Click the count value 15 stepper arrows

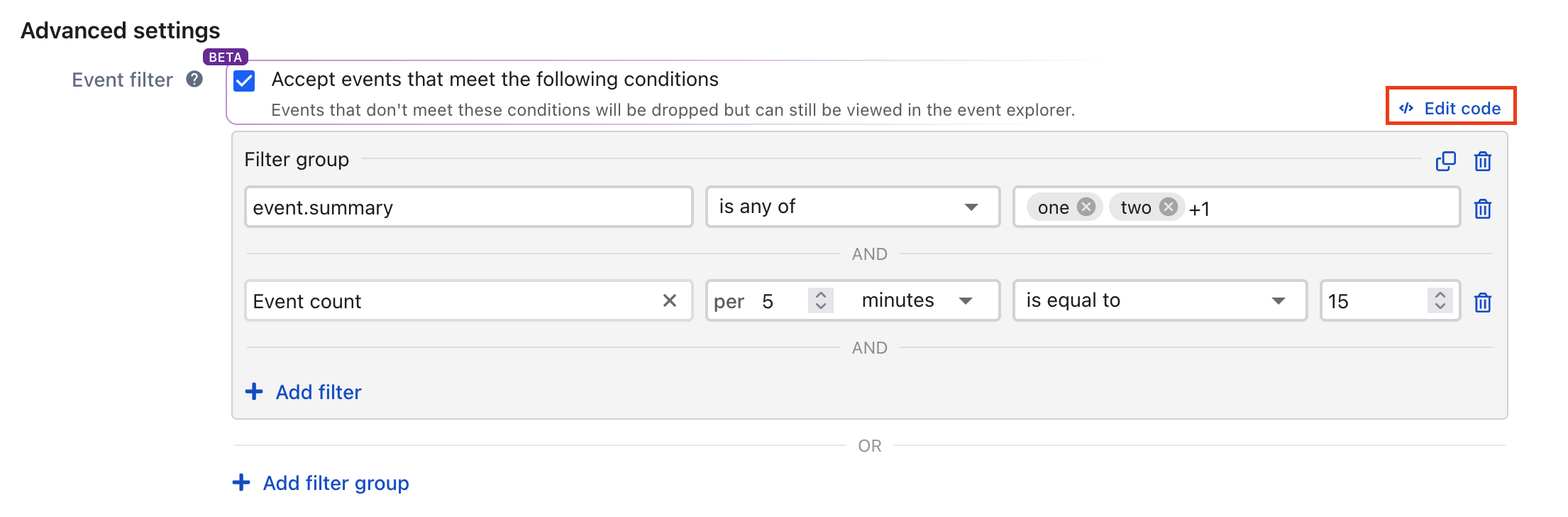[x=1440, y=300]
